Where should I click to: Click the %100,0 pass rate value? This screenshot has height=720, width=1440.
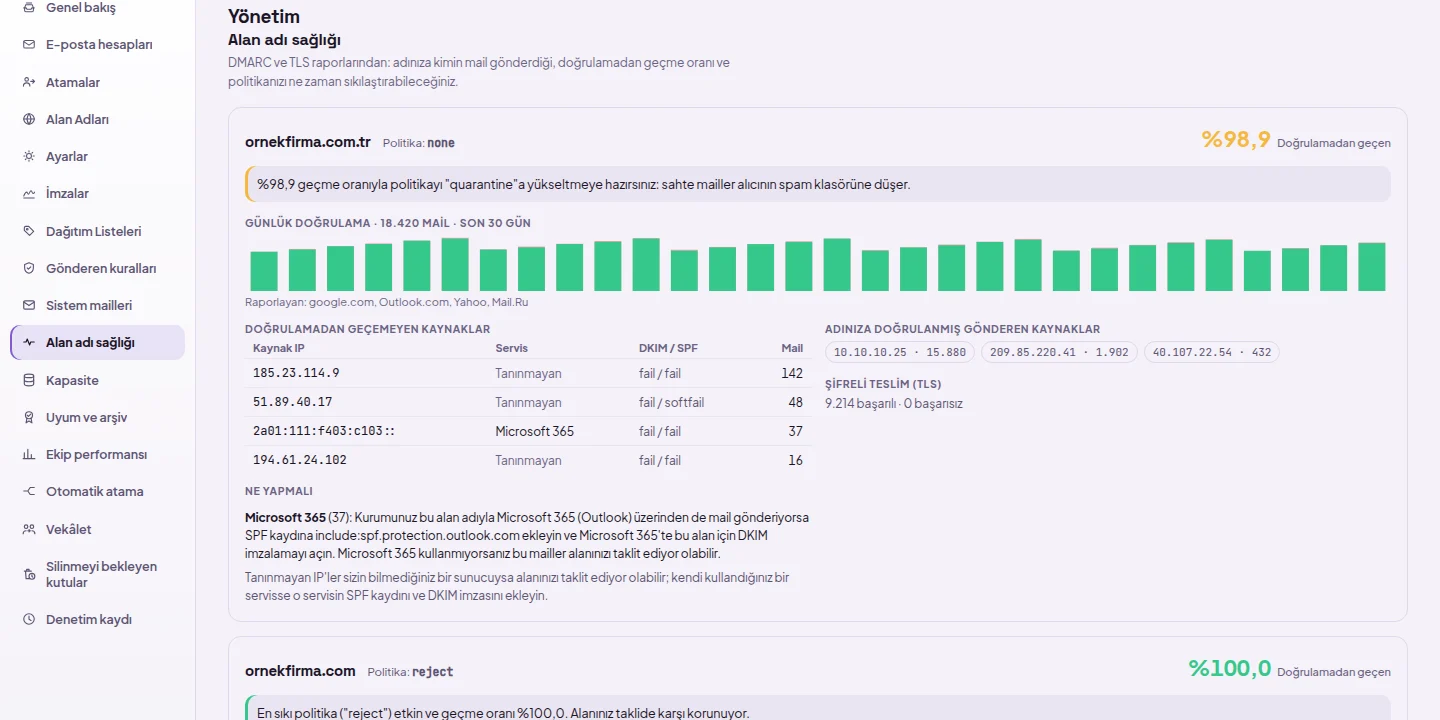[1230, 668]
